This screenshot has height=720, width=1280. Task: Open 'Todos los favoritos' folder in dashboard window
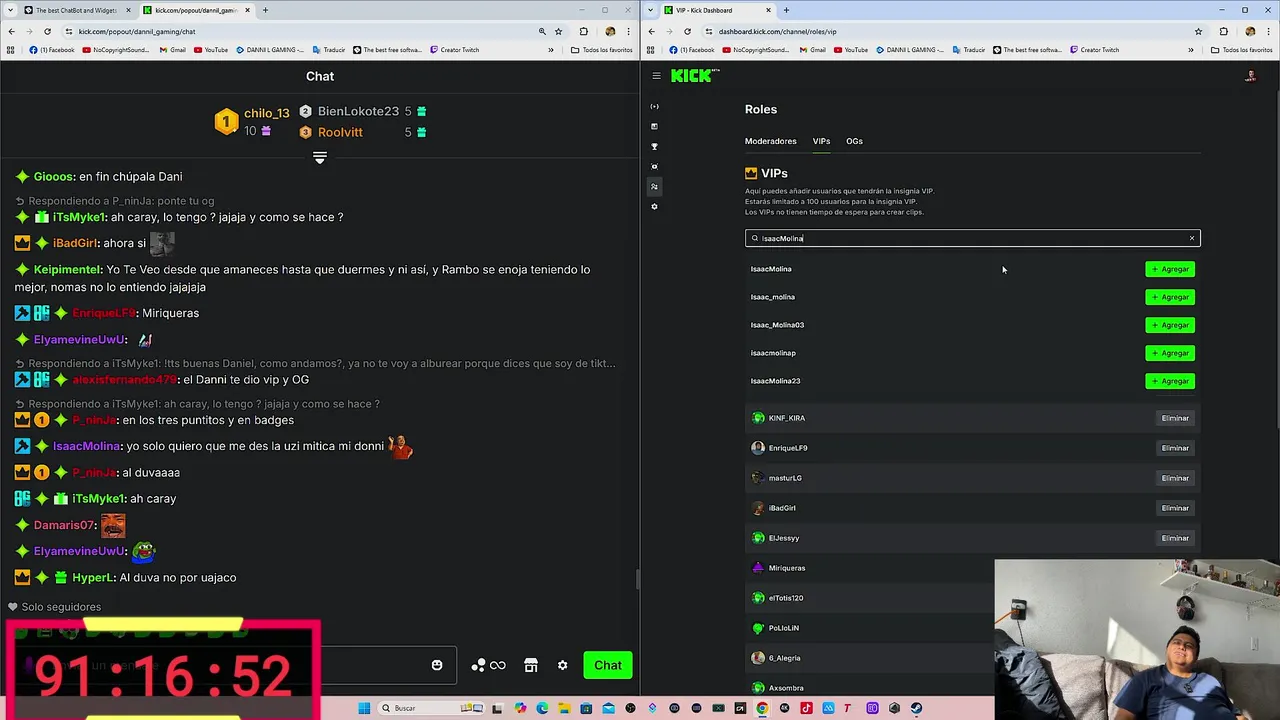tap(1242, 50)
